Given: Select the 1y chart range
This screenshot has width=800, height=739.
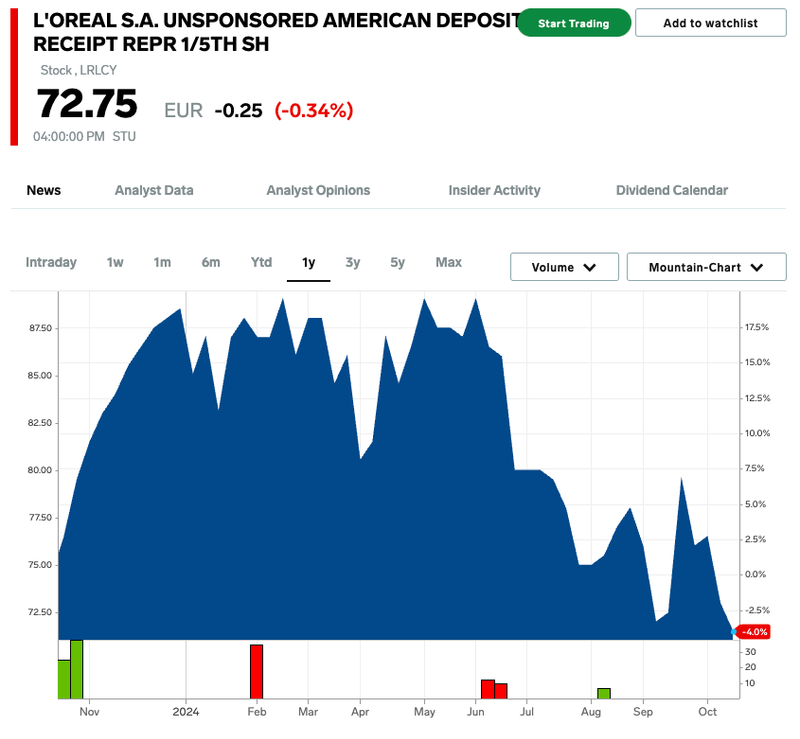Looking at the screenshot, I should 309,262.
